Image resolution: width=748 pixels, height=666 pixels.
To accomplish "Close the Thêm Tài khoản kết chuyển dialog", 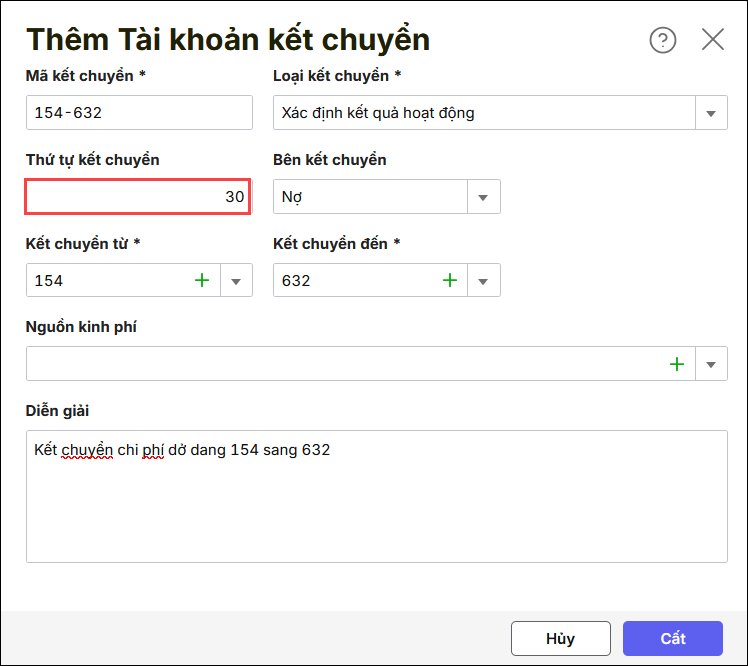I will point(713,40).
